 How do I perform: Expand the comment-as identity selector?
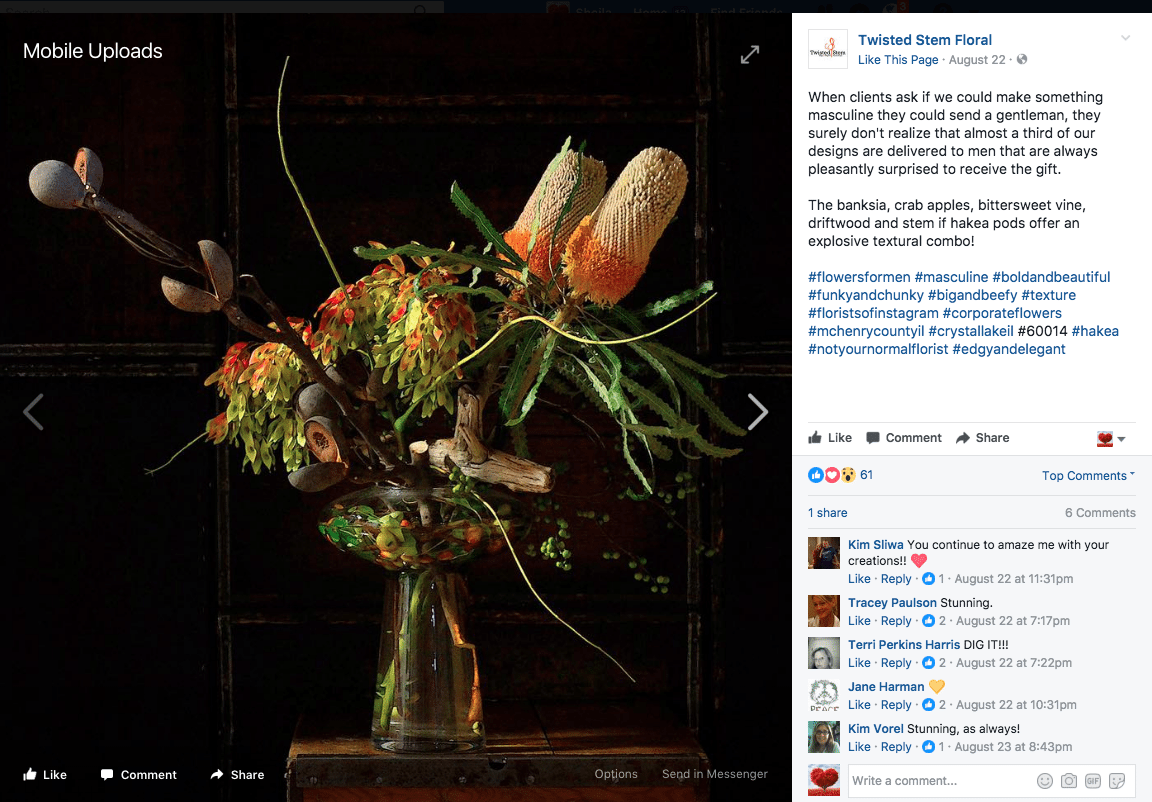click(x=1111, y=438)
